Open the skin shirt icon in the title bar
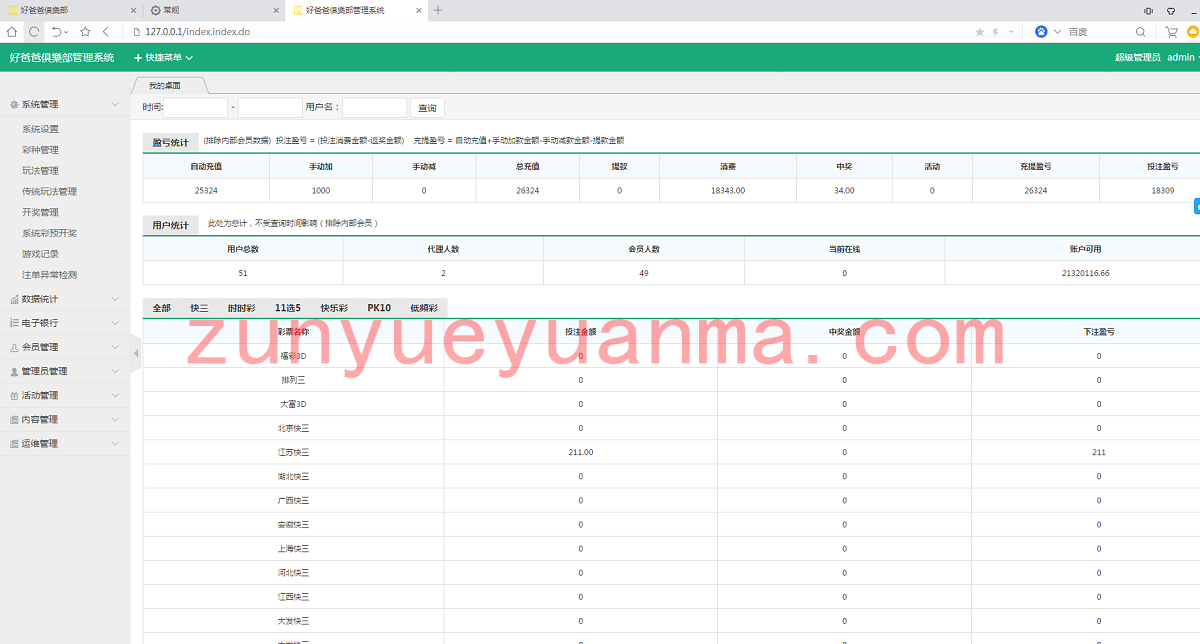 click(1171, 10)
